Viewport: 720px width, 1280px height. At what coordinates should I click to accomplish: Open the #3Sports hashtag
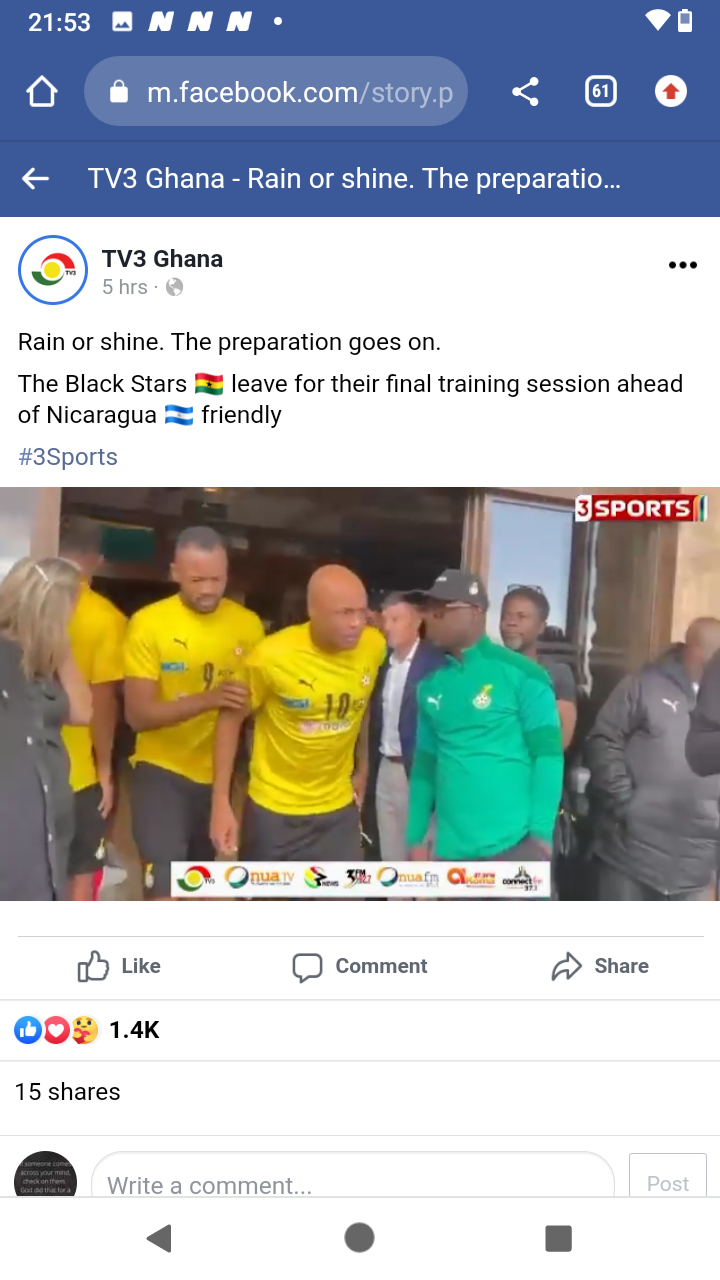(68, 457)
